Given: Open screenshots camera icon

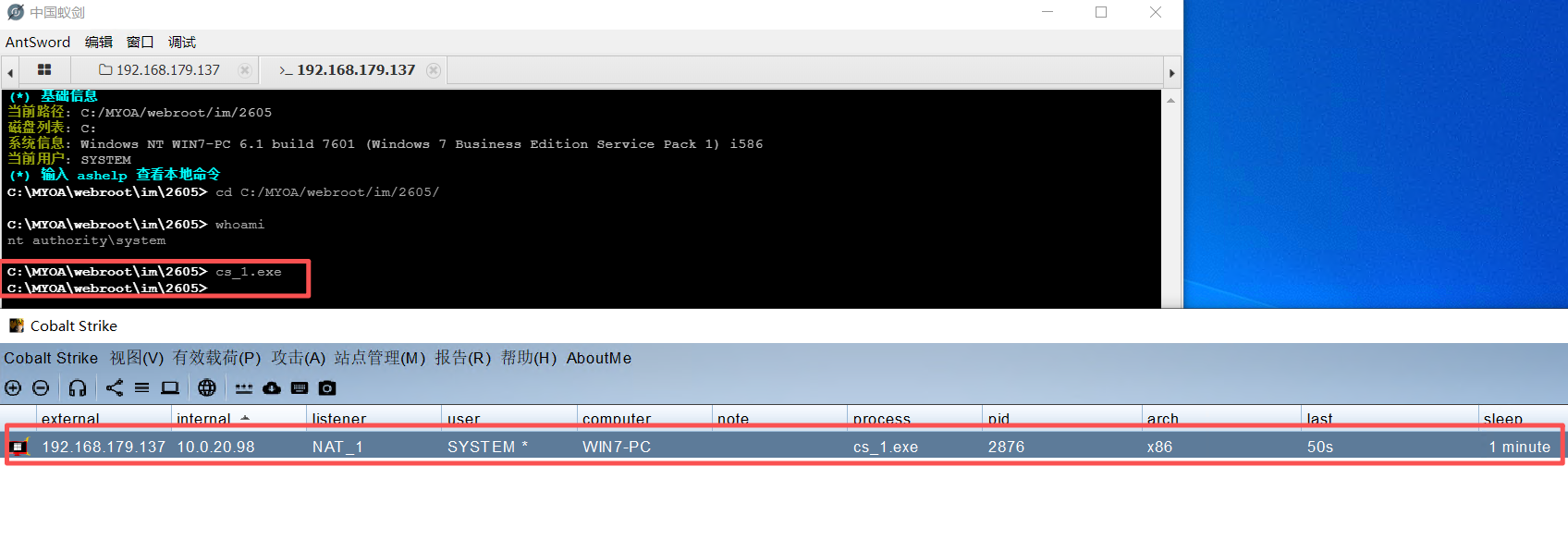Looking at the screenshot, I should 327,388.
